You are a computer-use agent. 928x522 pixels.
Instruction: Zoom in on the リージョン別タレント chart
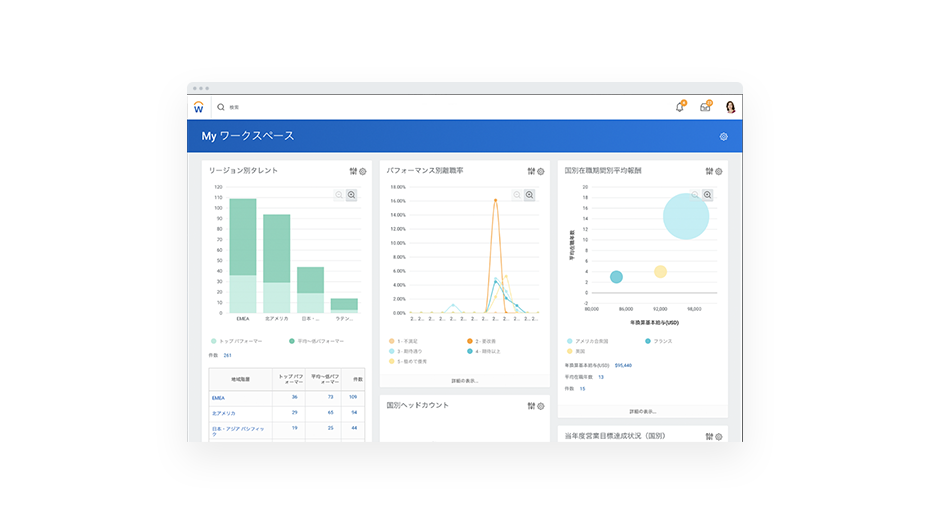click(x=351, y=195)
